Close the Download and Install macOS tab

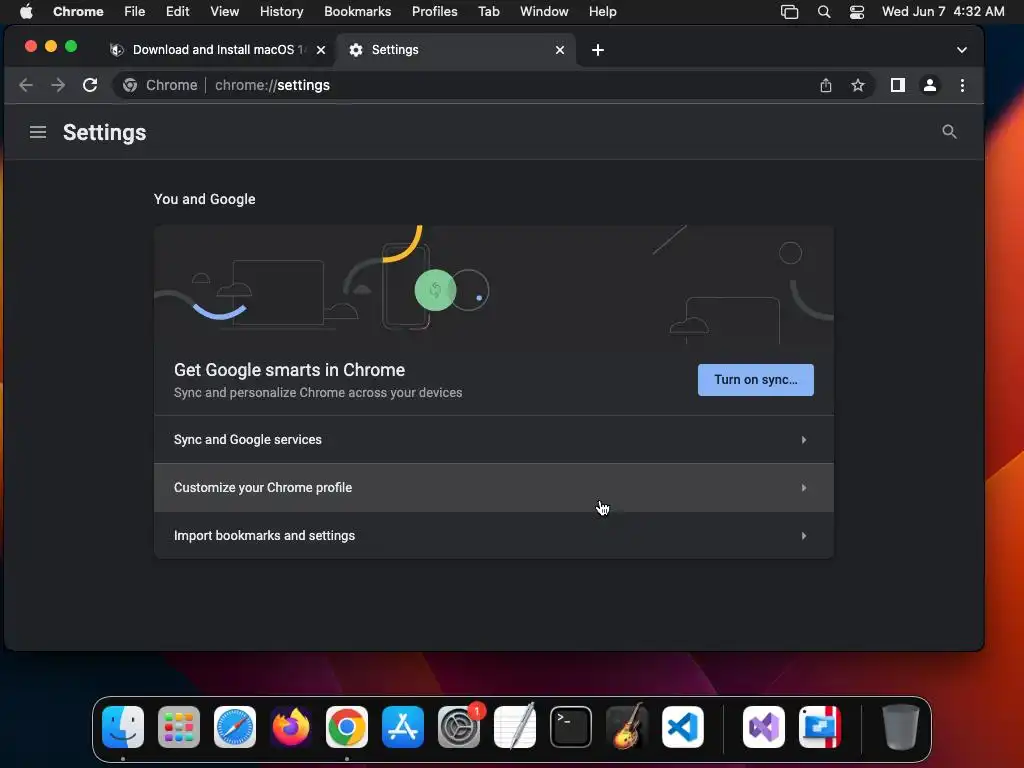[x=321, y=50]
